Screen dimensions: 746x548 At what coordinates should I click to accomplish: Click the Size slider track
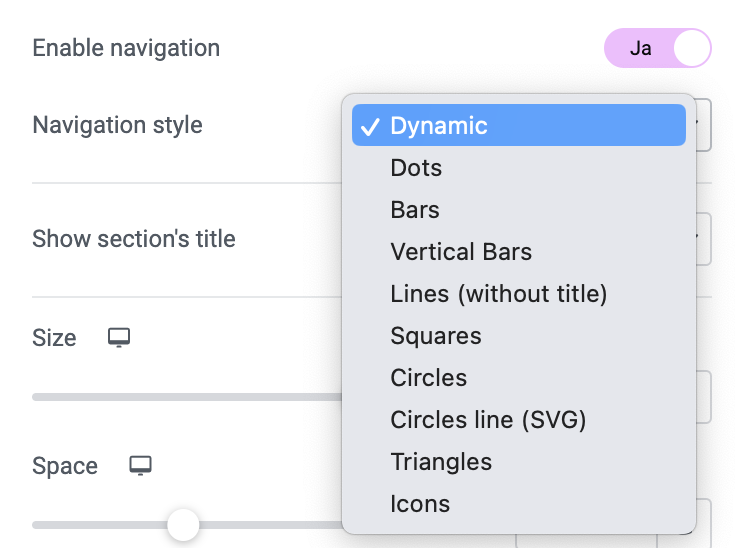click(x=187, y=397)
